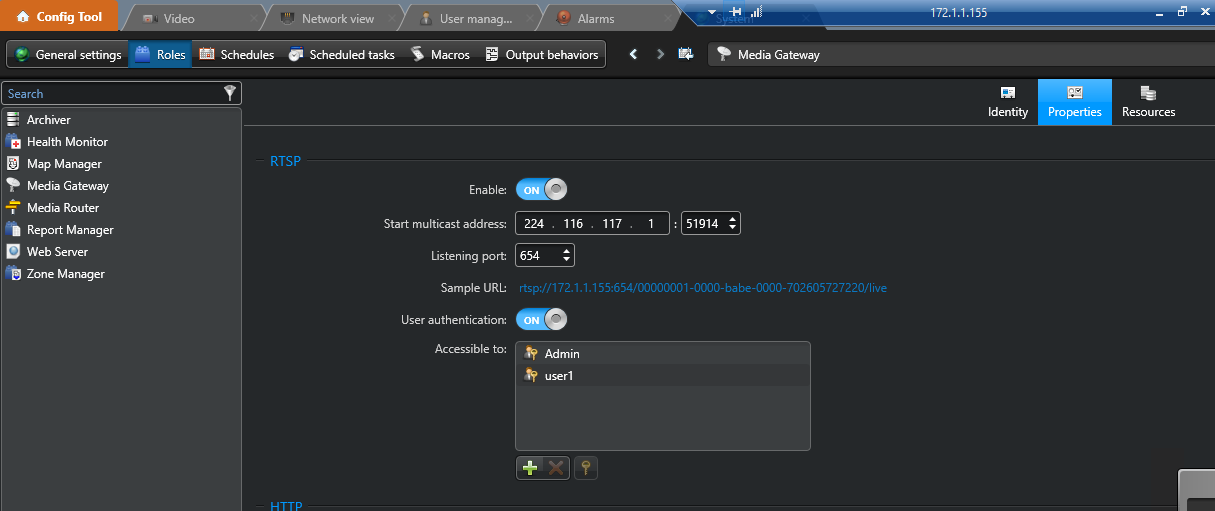This screenshot has height=511, width=1215.
Task: Open the Macros section
Action: coord(440,55)
